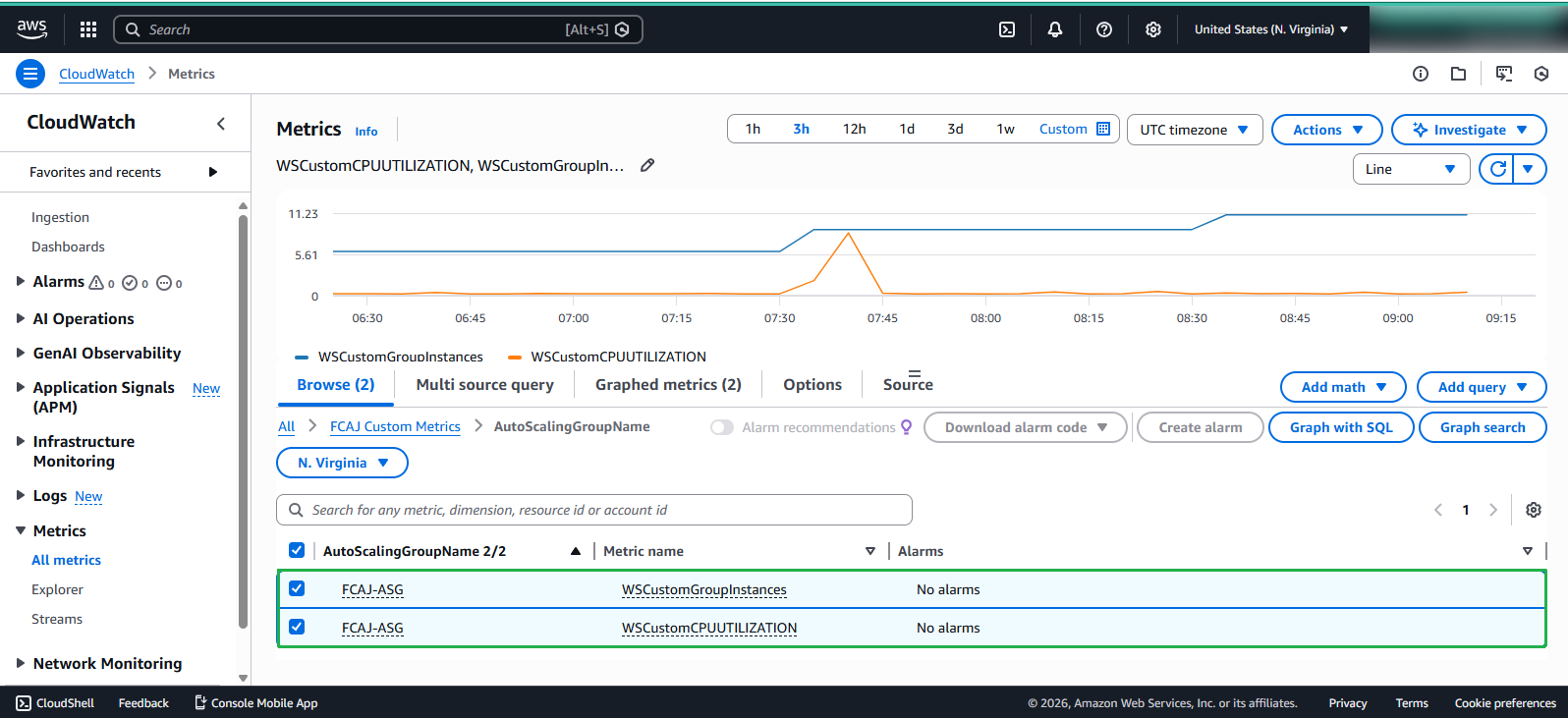Open the notifications bell

click(1055, 29)
